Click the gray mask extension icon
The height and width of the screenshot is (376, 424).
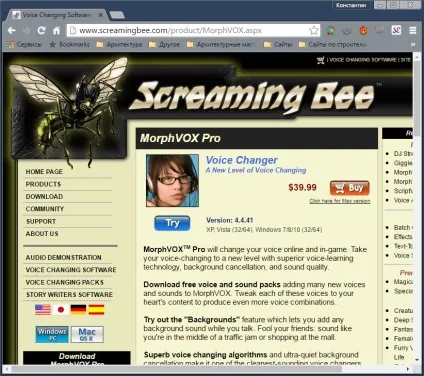click(x=347, y=31)
